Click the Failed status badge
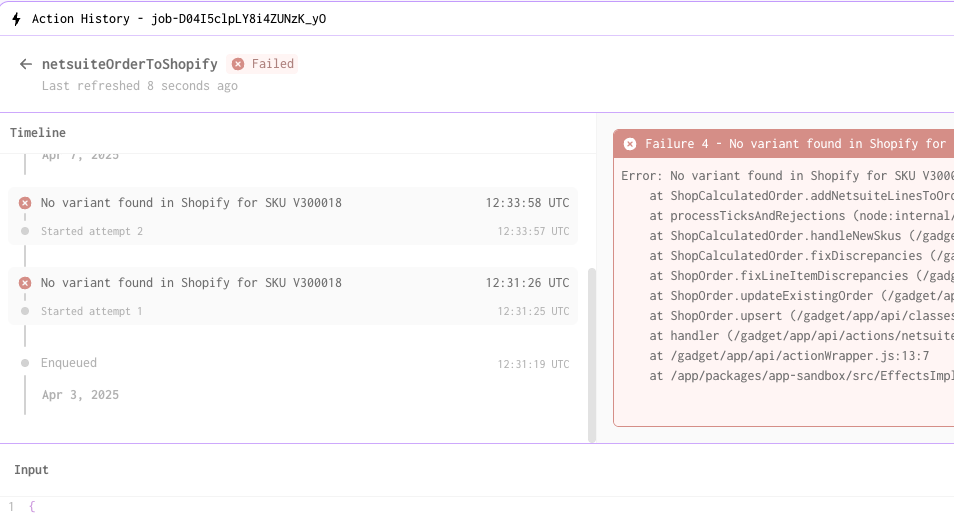This screenshot has width=954, height=514. point(262,64)
